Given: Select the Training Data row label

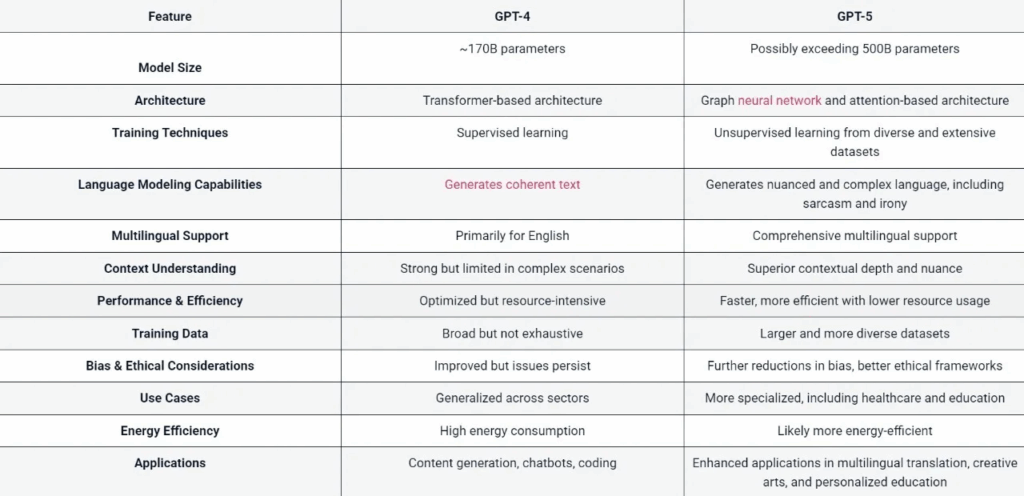Looking at the screenshot, I should (x=170, y=334).
